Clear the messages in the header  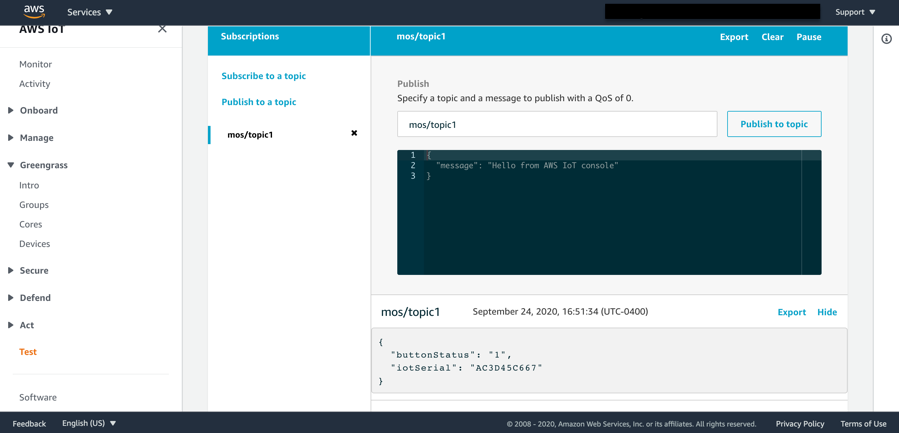(x=772, y=37)
